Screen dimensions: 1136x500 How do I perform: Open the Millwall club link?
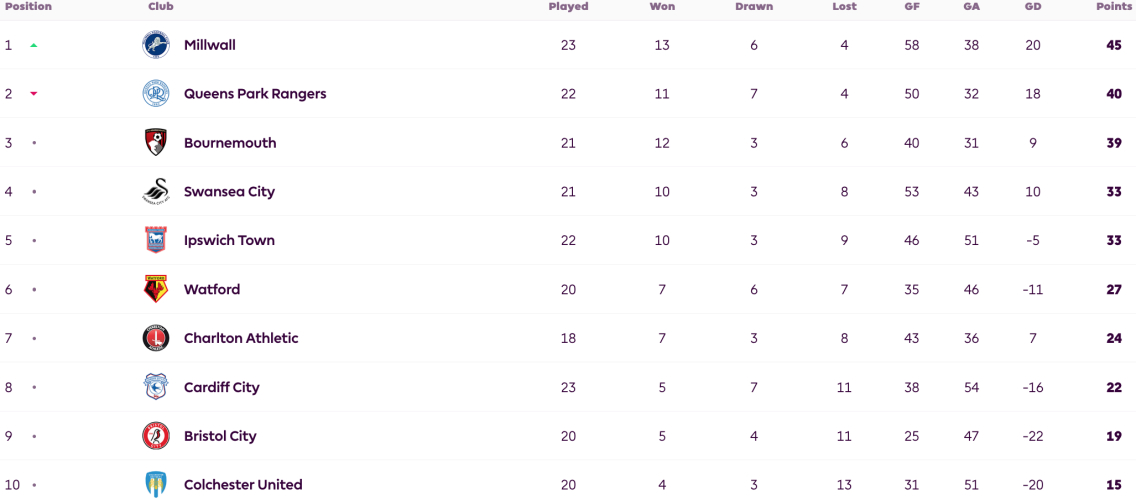point(209,45)
